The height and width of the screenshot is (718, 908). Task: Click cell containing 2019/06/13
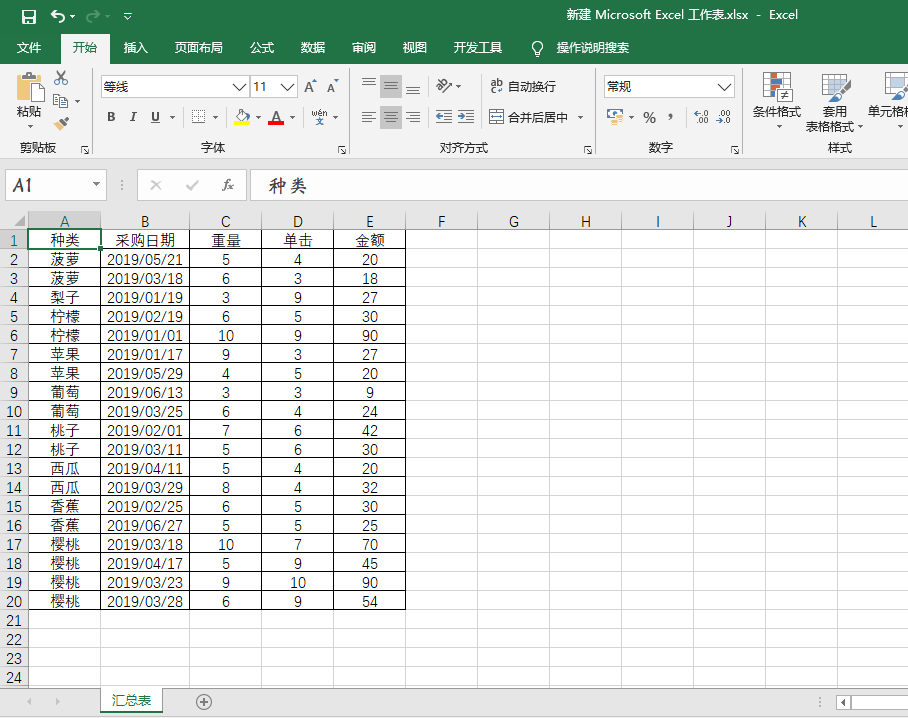click(145, 393)
